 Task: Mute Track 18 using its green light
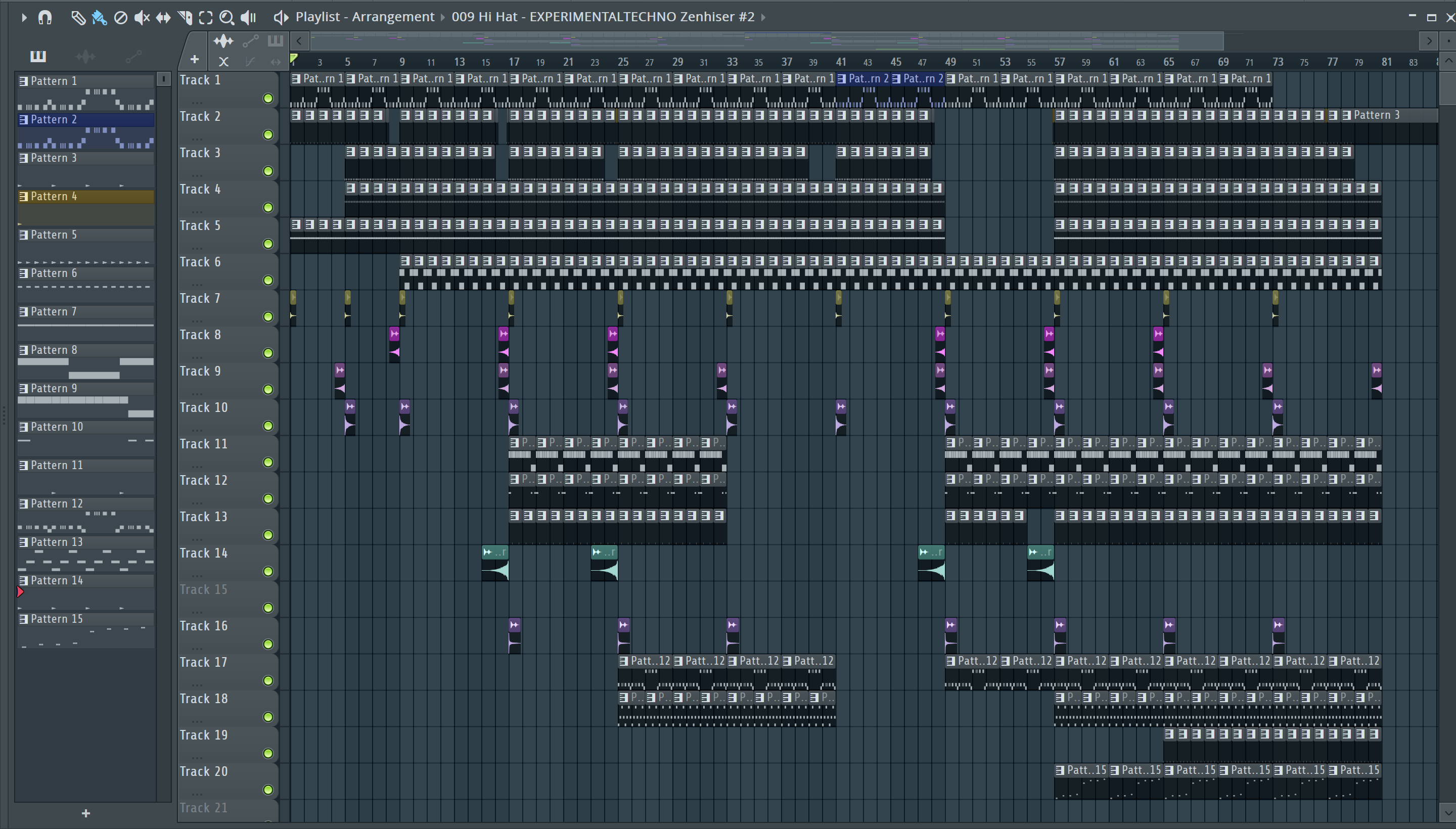[x=267, y=717]
